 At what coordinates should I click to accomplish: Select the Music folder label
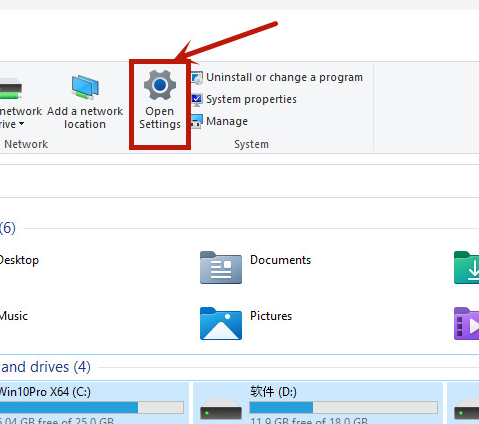click(14, 316)
